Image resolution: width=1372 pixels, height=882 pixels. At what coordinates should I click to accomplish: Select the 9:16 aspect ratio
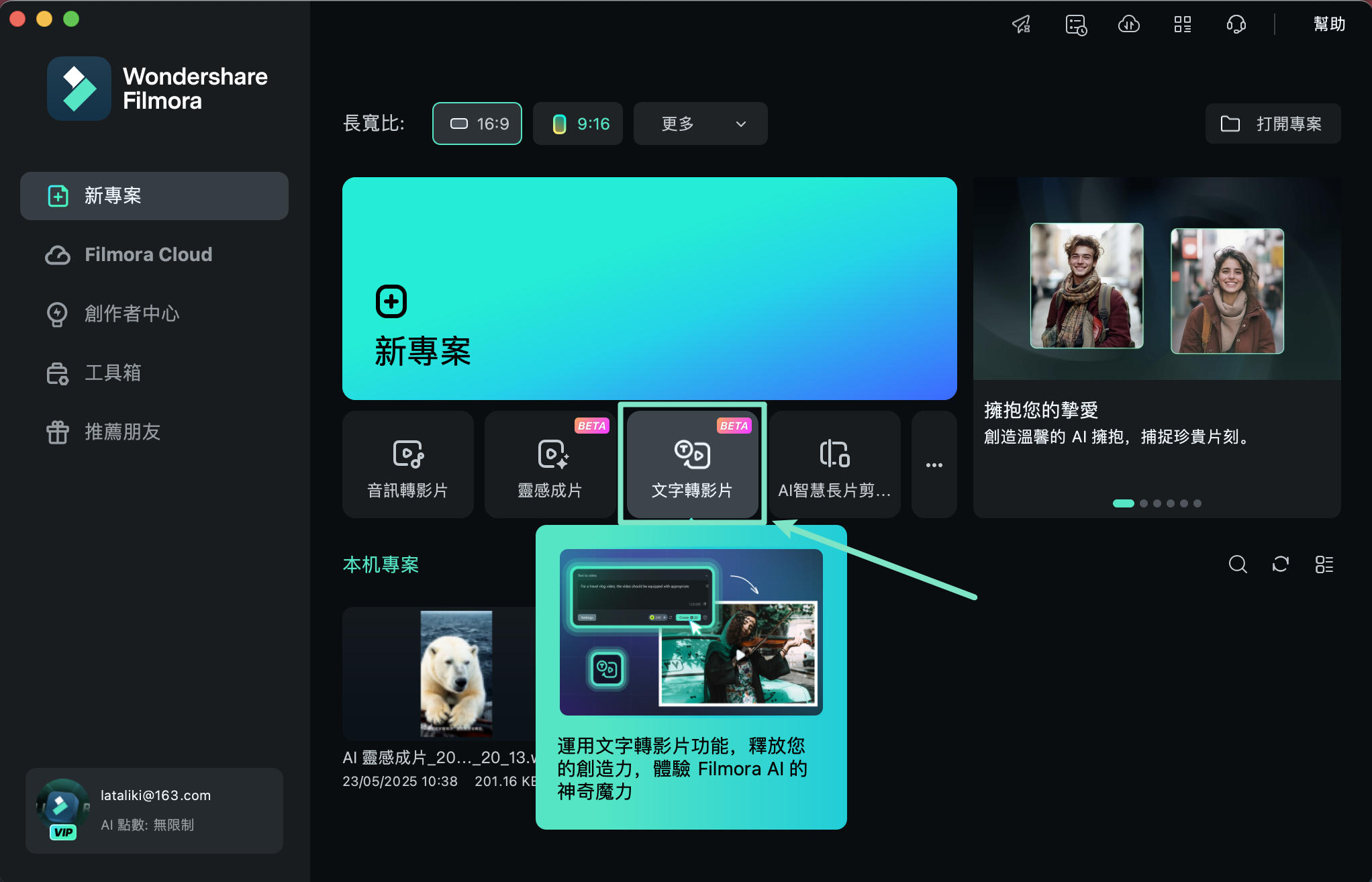578,124
